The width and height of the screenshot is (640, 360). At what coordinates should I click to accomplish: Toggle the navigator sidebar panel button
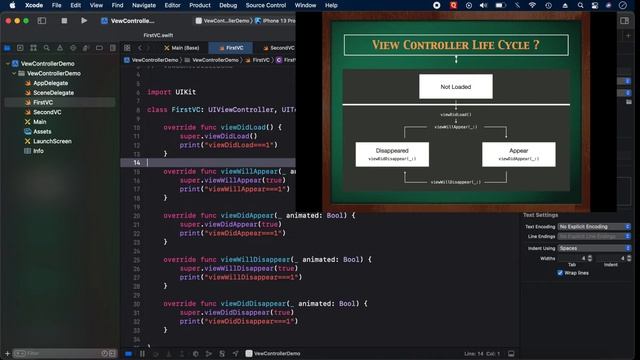point(42,21)
